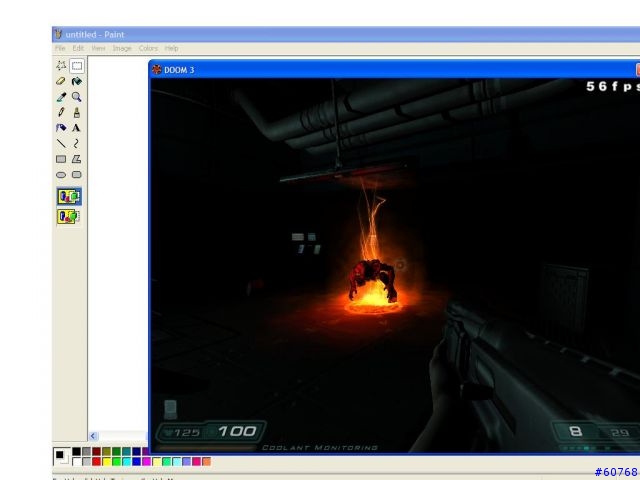Select the teal color swatch

[127, 451]
